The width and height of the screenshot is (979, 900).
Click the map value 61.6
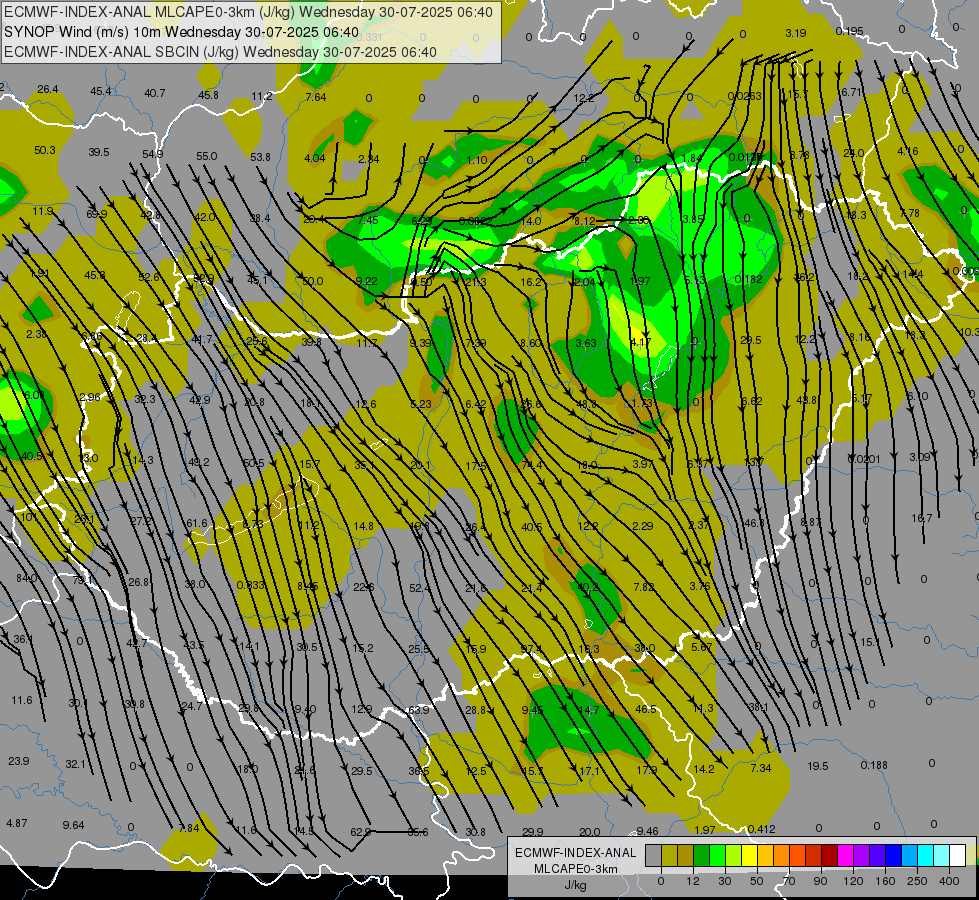click(197, 523)
